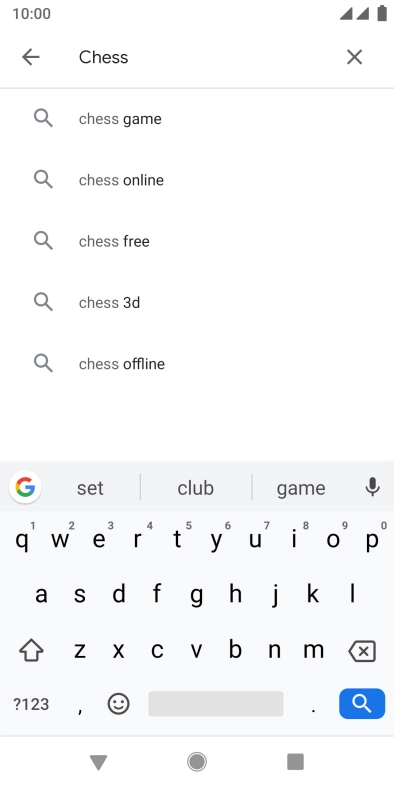Tap the back arrow in search bar
The image size is (394, 788).
pyautogui.click(x=31, y=57)
